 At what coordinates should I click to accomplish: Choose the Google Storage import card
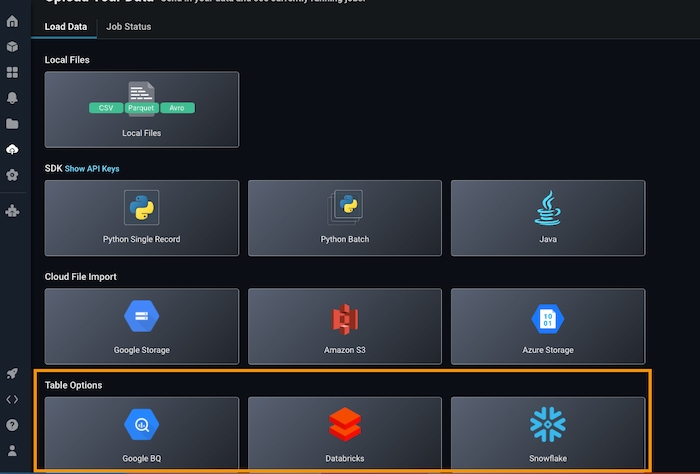pos(142,326)
